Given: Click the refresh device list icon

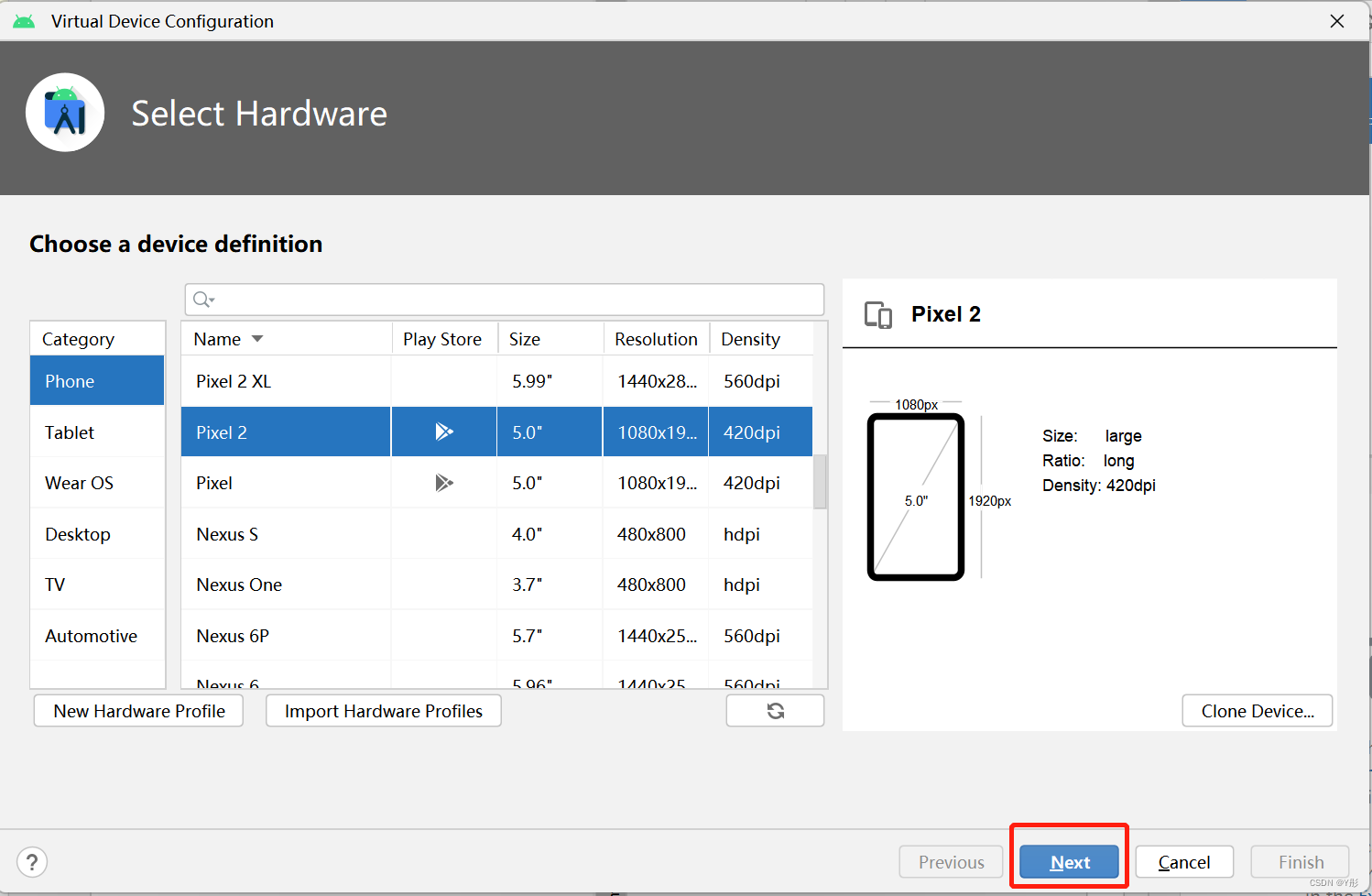Looking at the screenshot, I should [x=774, y=710].
